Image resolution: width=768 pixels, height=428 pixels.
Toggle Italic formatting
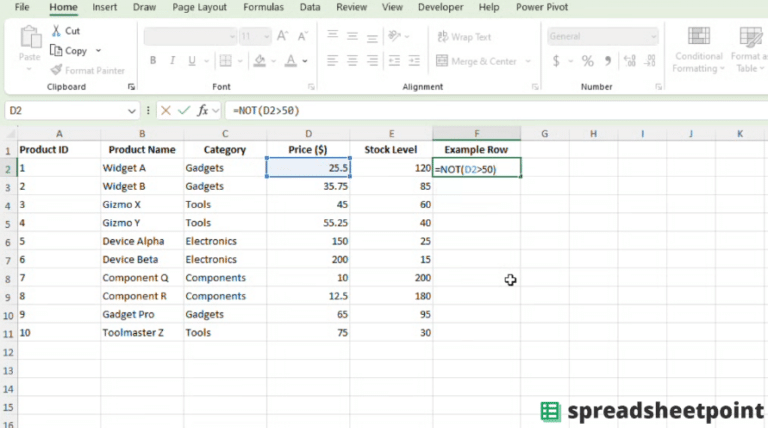pyautogui.click(x=170, y=61)
